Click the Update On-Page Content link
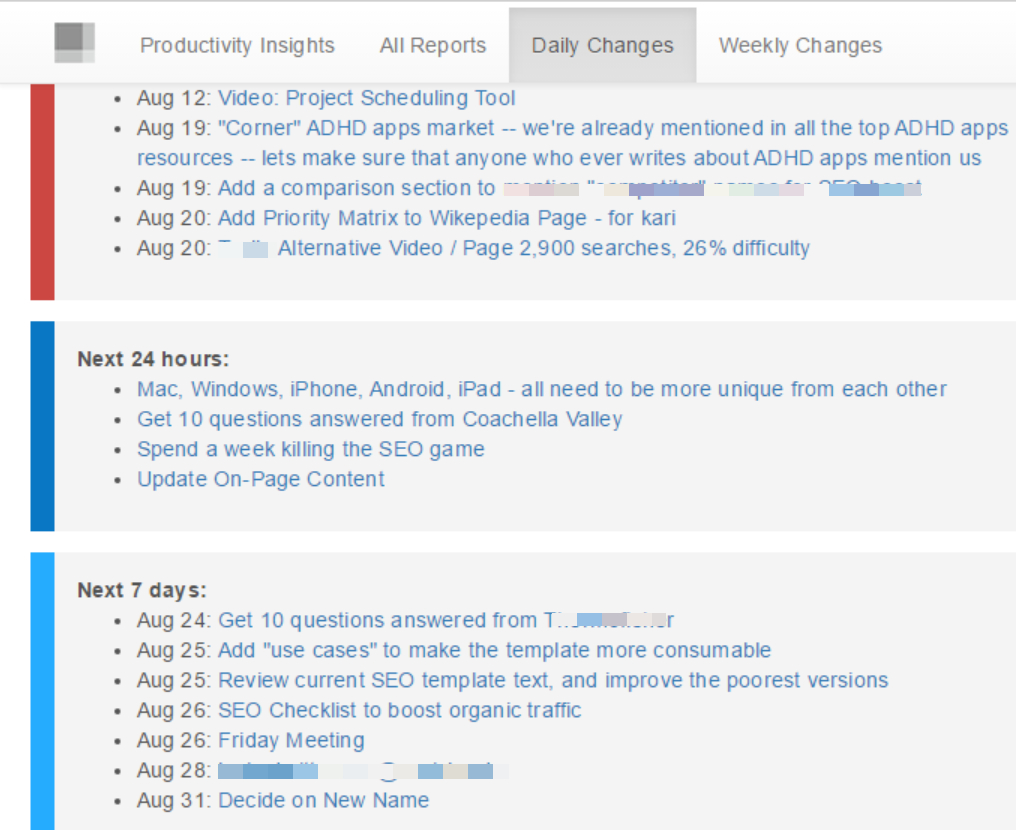The width and height of the screenshot is (1016, 830). click(x=260, y=479)
